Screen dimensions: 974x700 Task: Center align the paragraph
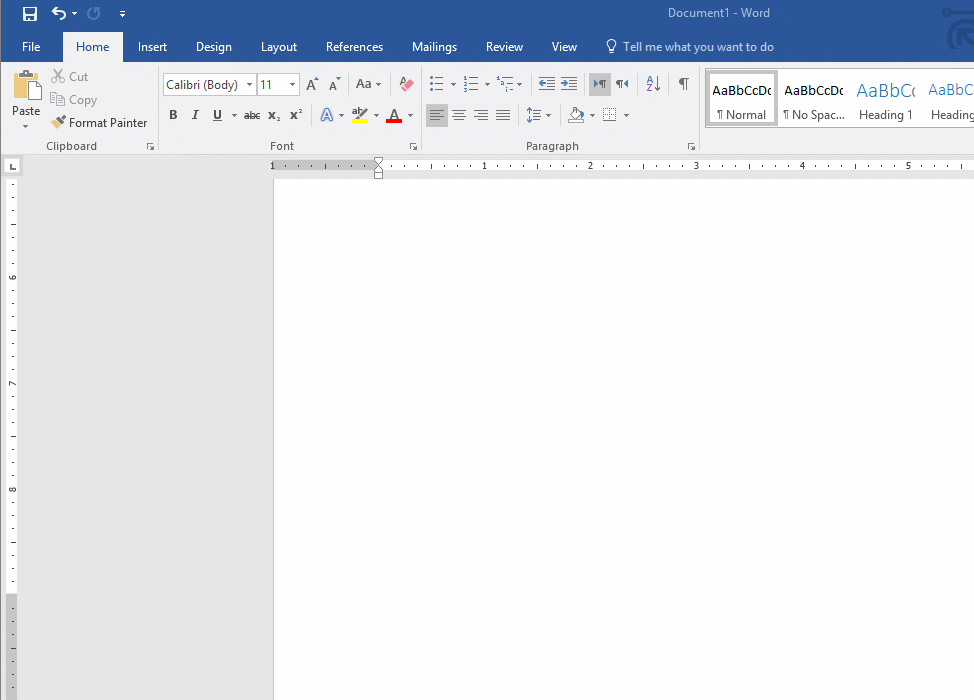pos(459,116)
